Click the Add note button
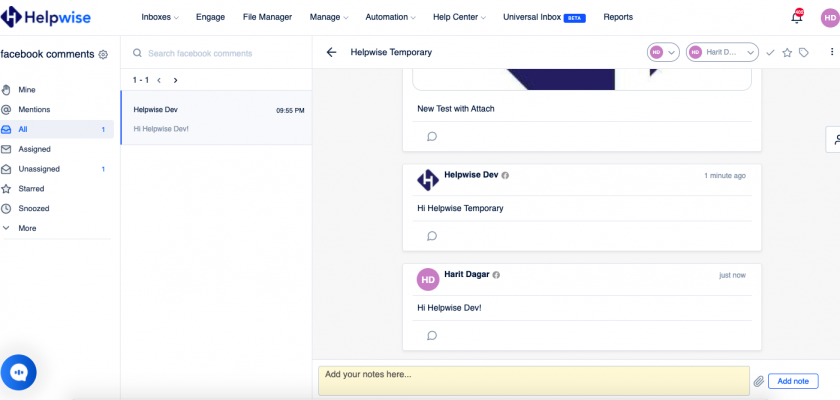 tap(793, 381)
